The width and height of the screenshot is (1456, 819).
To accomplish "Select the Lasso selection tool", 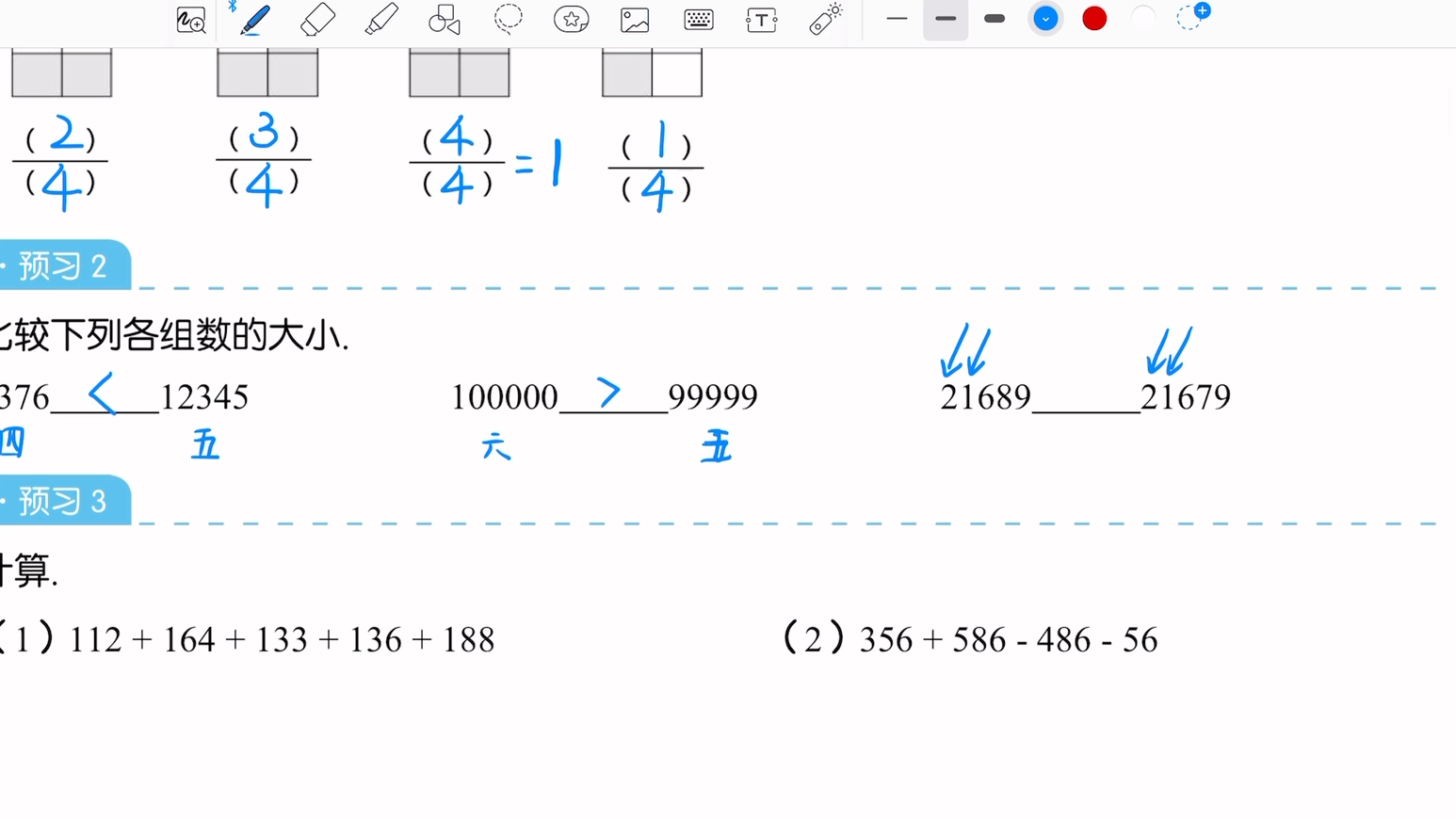I will (x=508, y=20).
